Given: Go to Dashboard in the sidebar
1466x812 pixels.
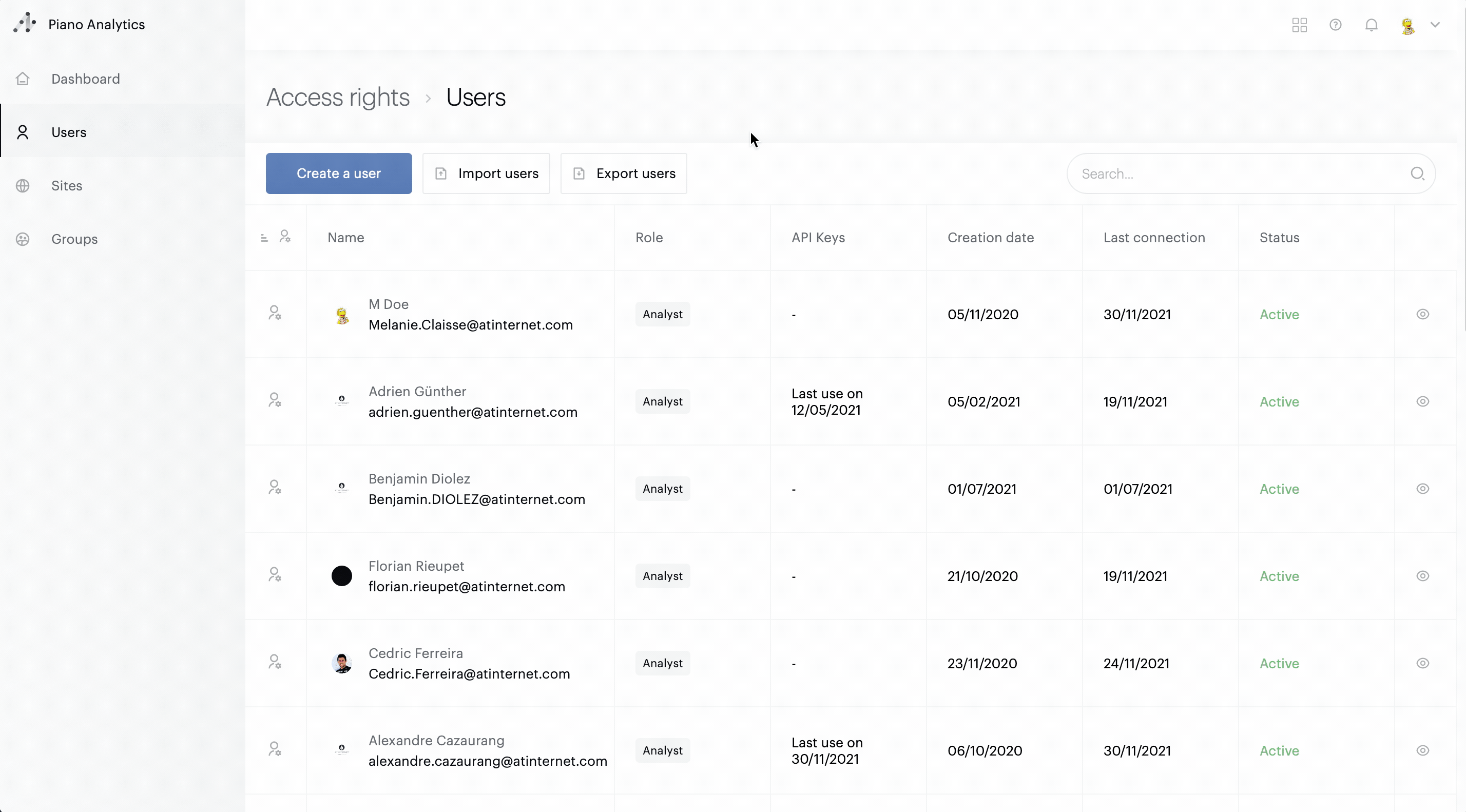Looking at the screenshot, I should tap(85, 79).
